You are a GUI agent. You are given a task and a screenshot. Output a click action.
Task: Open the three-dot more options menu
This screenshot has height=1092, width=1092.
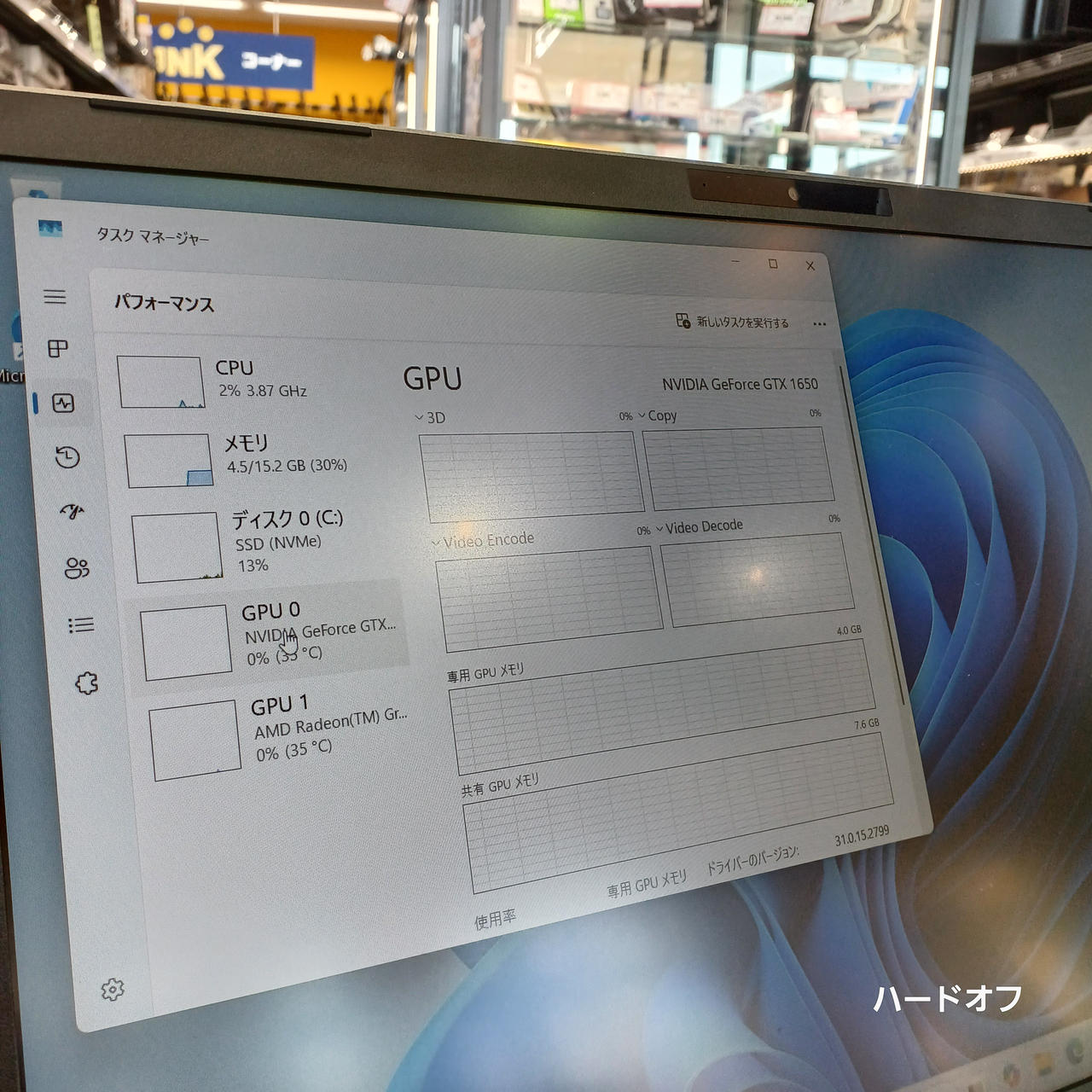click(820, 324)
